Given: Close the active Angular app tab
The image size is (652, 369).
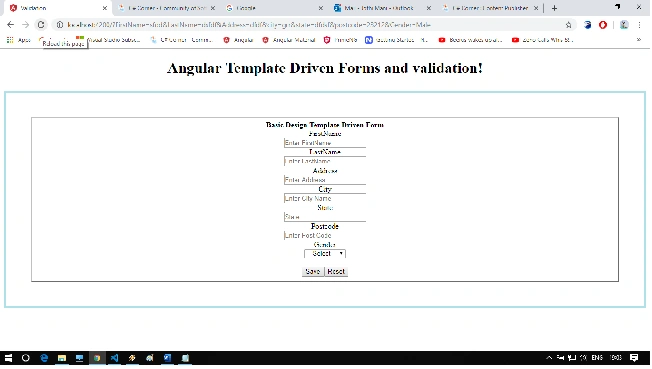Looking at the screenshot, I should pyautogui.click(x=105, y=8).
